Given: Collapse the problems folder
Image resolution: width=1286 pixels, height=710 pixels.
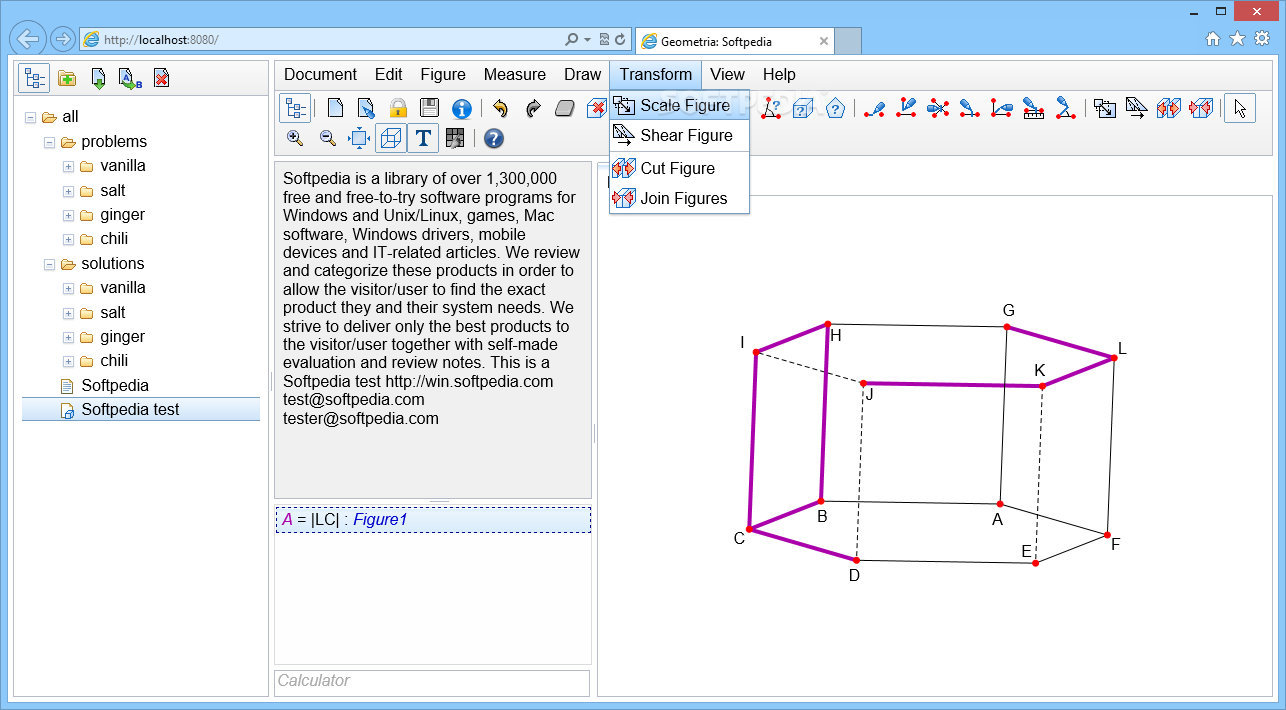Looking at the screenshot, I should pyautogui.click(x=49, y=142).
